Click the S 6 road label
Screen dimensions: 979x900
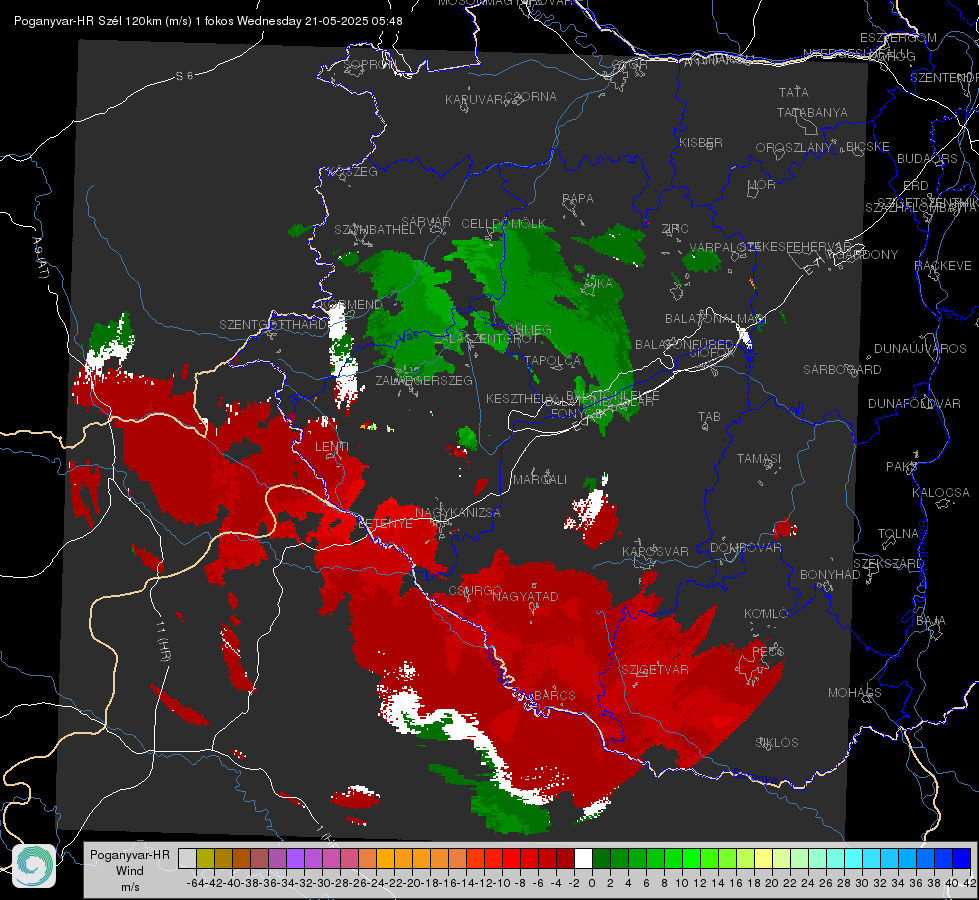pos(184,76)
